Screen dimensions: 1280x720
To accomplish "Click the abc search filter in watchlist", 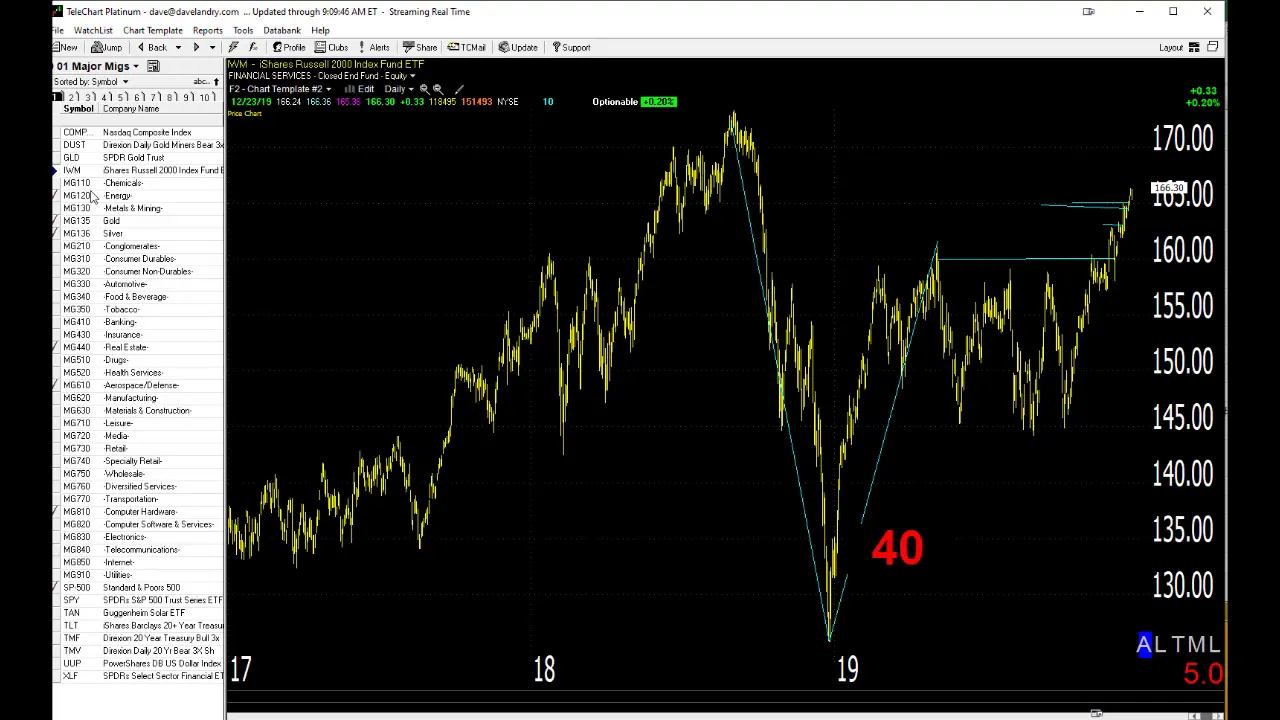I will coord(203,81).
